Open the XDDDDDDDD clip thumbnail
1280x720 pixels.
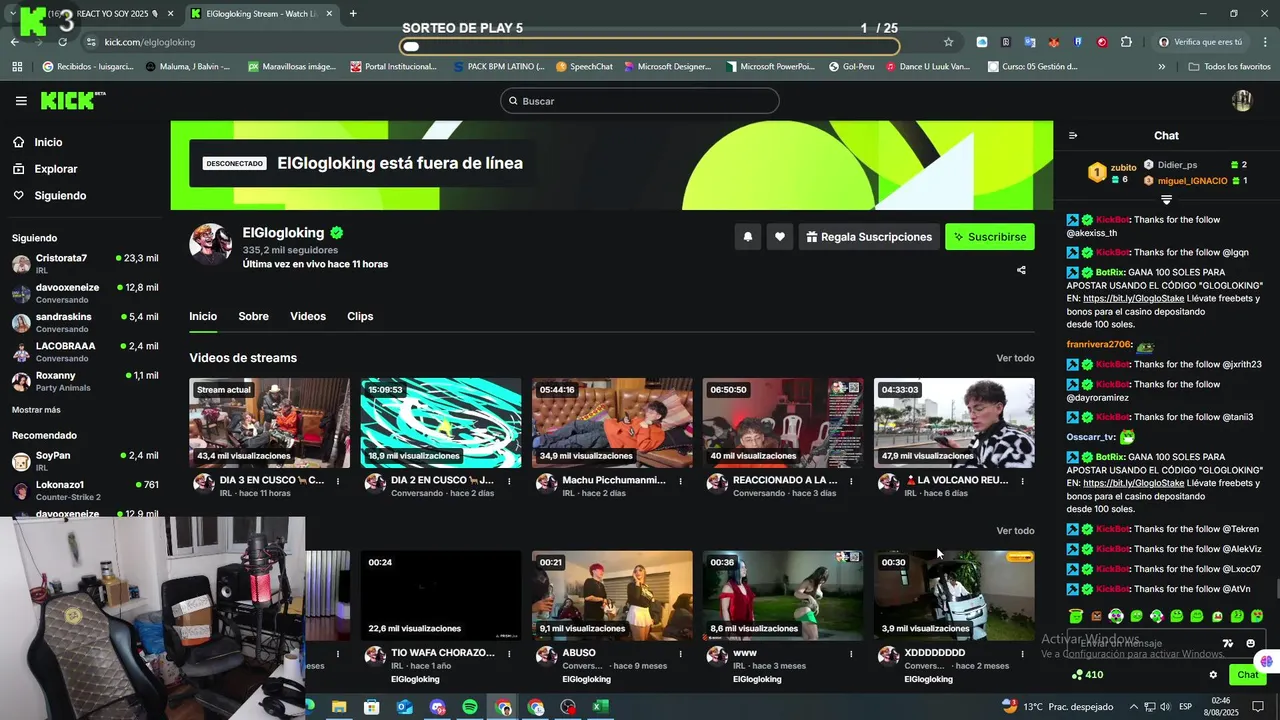954,595
